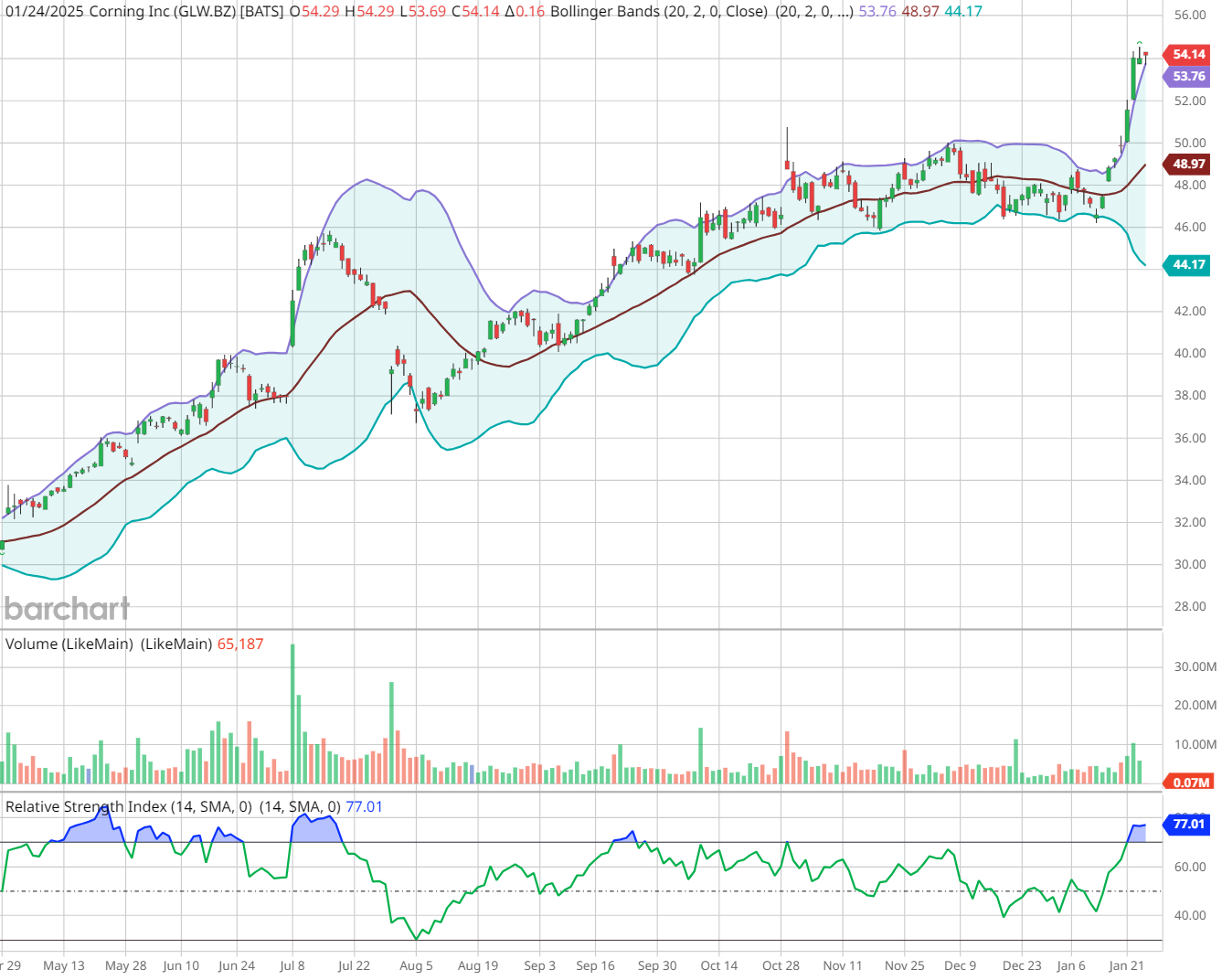Click the 46.00 price axis label

(1190, 227)
